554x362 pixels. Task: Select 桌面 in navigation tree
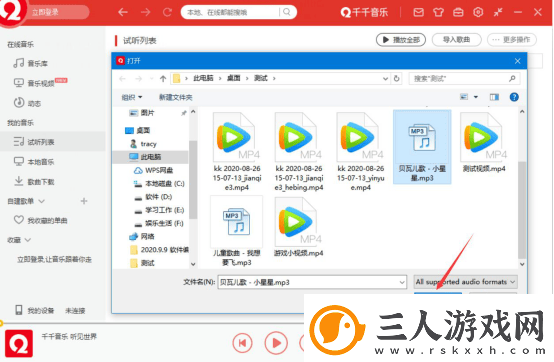[143, 131]
